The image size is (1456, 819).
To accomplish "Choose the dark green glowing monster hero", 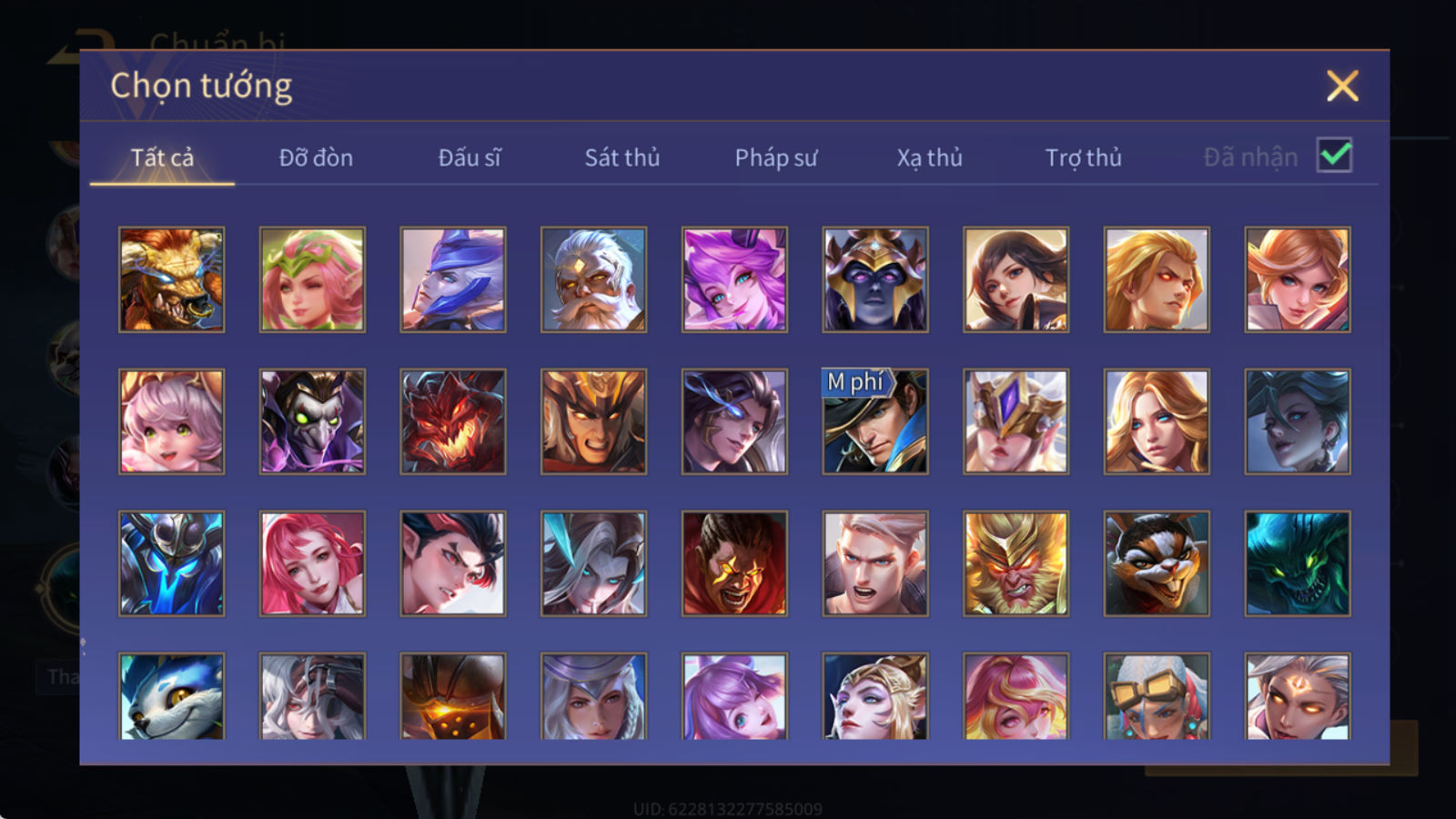I will pos(1298,563).
